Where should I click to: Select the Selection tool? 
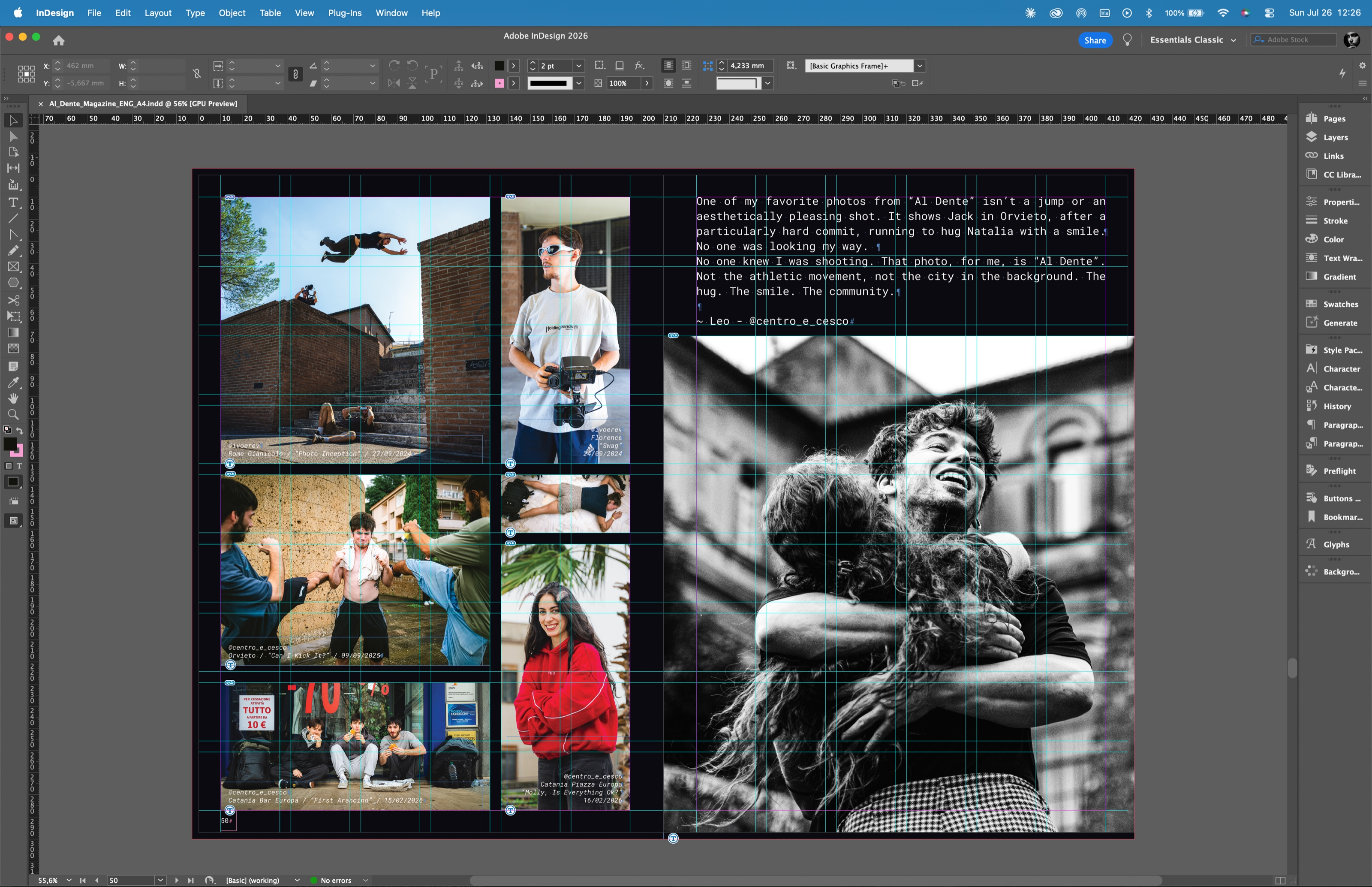[13, 121]
